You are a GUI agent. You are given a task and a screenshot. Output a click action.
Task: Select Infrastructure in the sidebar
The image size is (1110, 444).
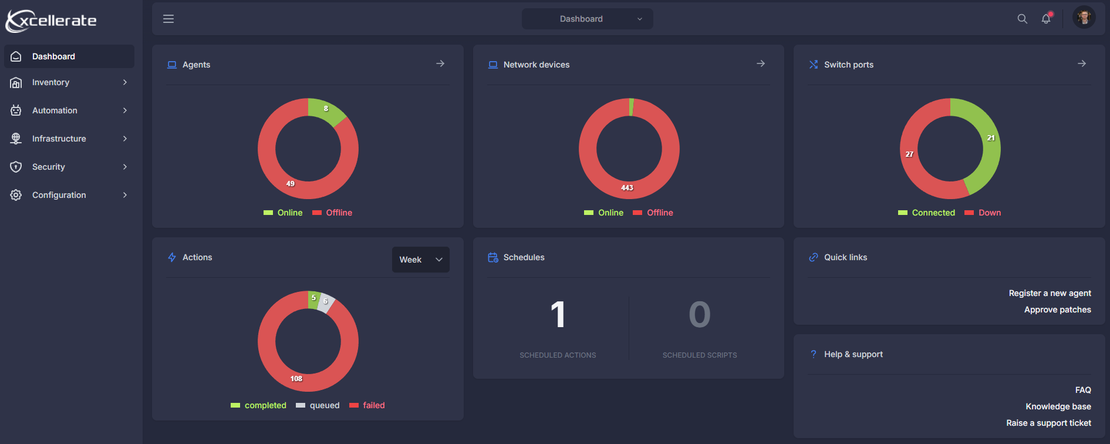69,139
